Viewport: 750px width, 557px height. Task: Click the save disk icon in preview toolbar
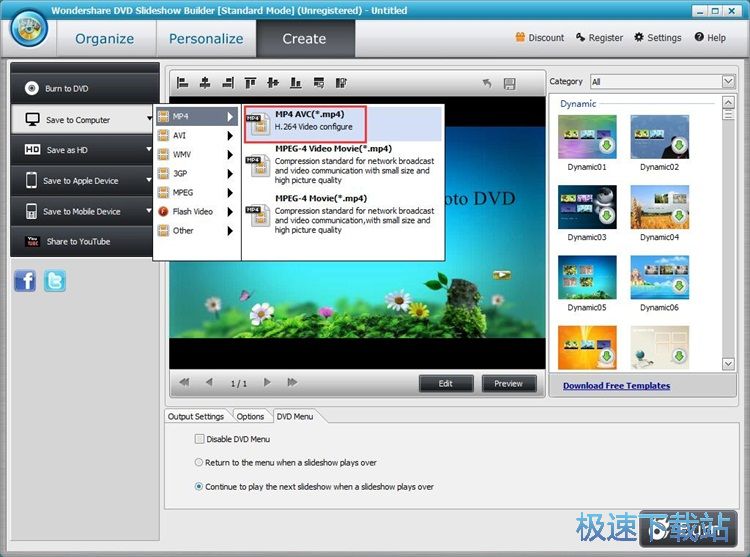509,84
